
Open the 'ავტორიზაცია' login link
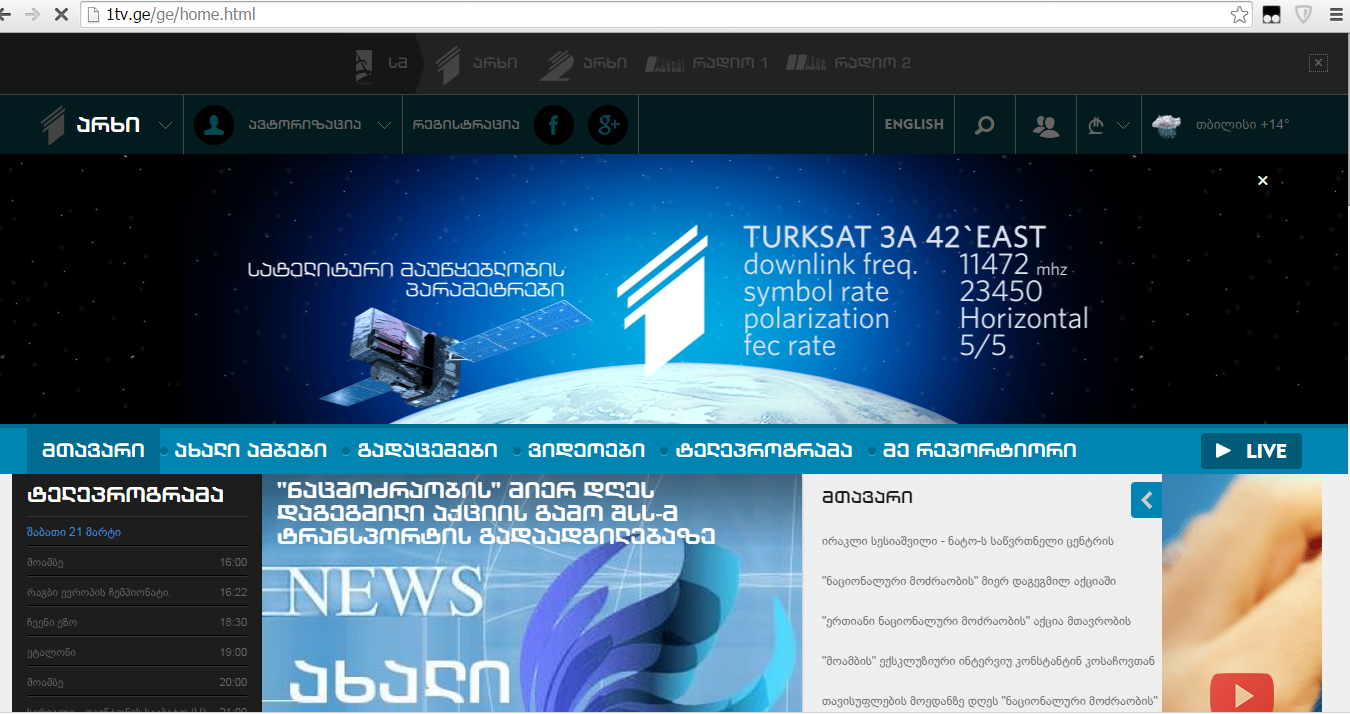point(305,126)
